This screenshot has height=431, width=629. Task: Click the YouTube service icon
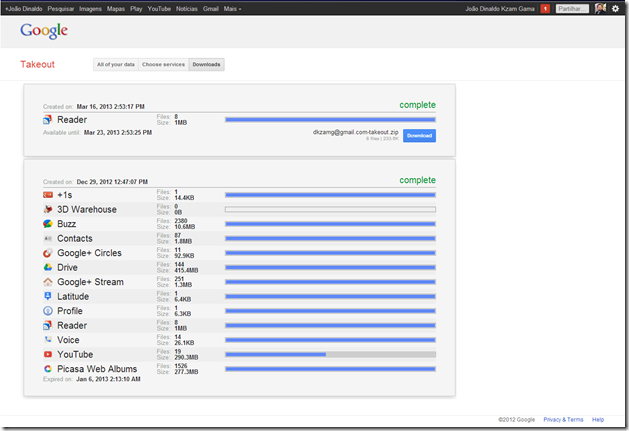click(48, 354)
